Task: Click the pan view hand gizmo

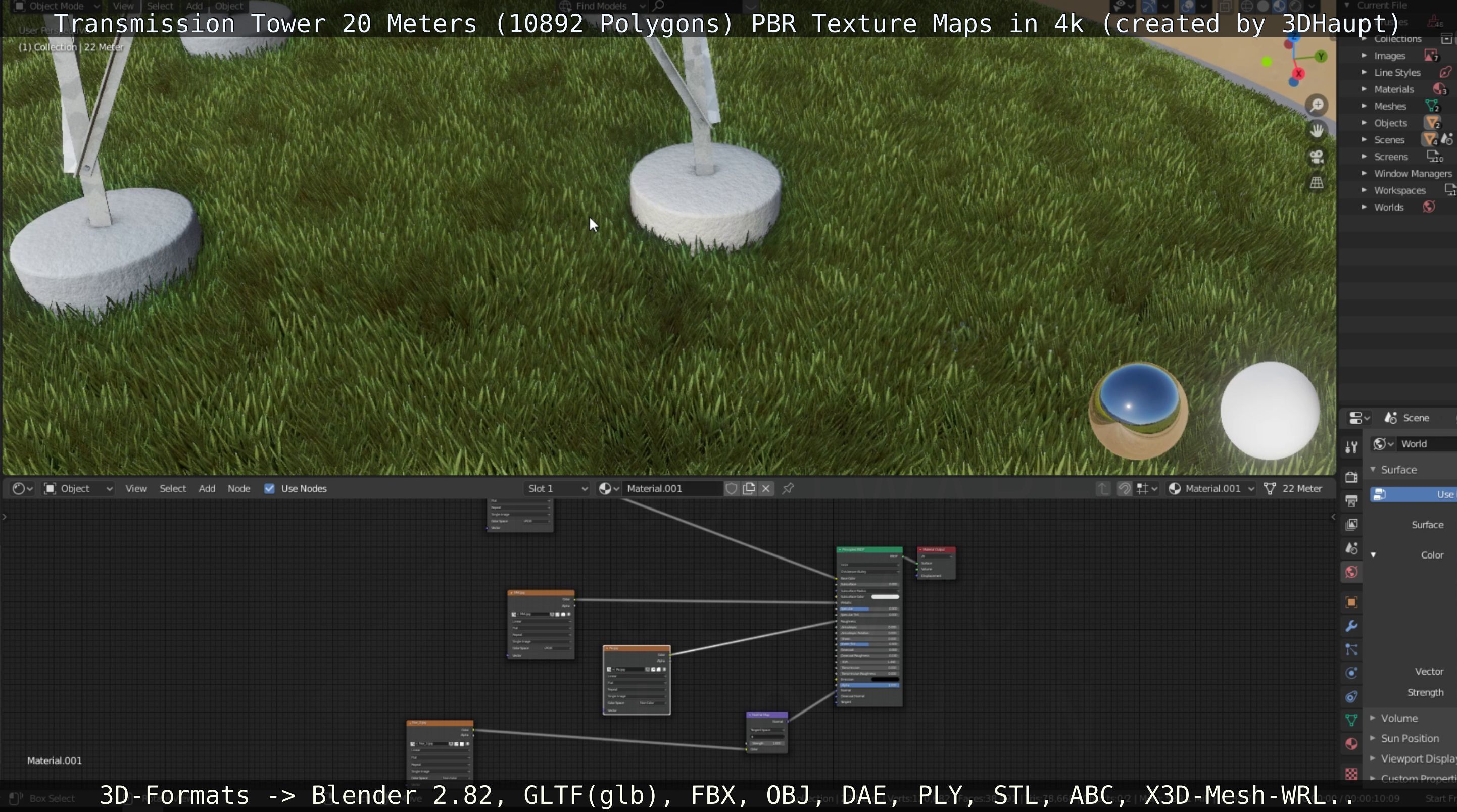Action: click(1317, 131)
